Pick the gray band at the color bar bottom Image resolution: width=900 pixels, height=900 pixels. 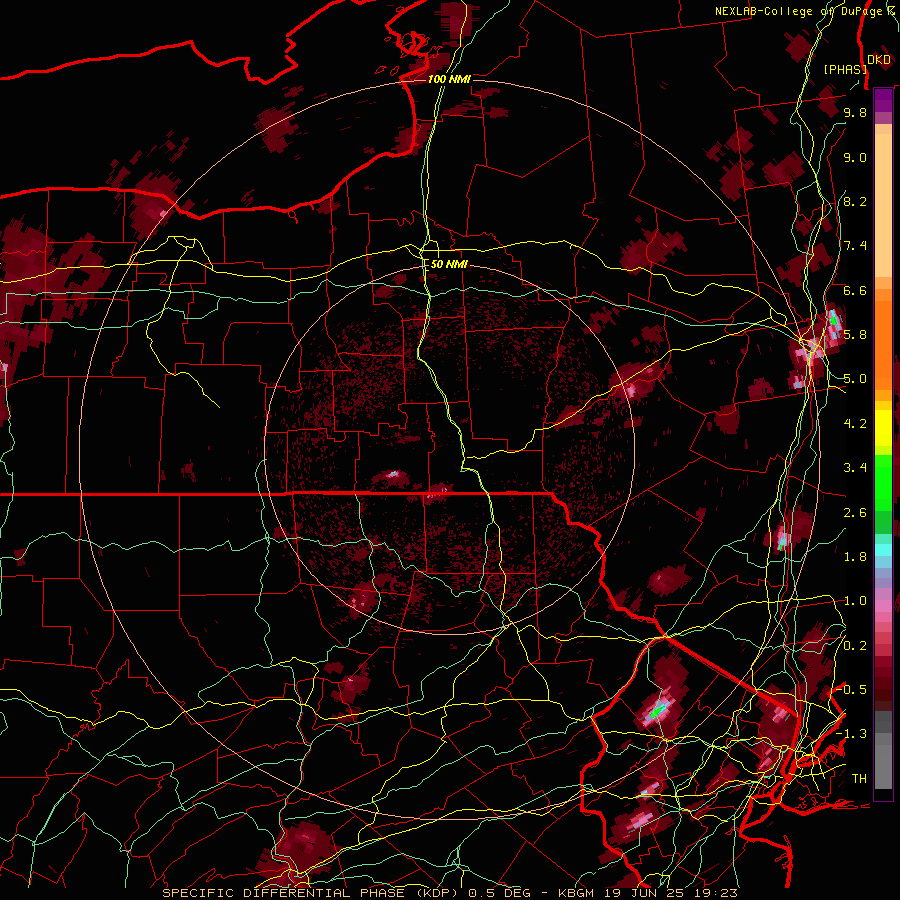click(883, 749)
